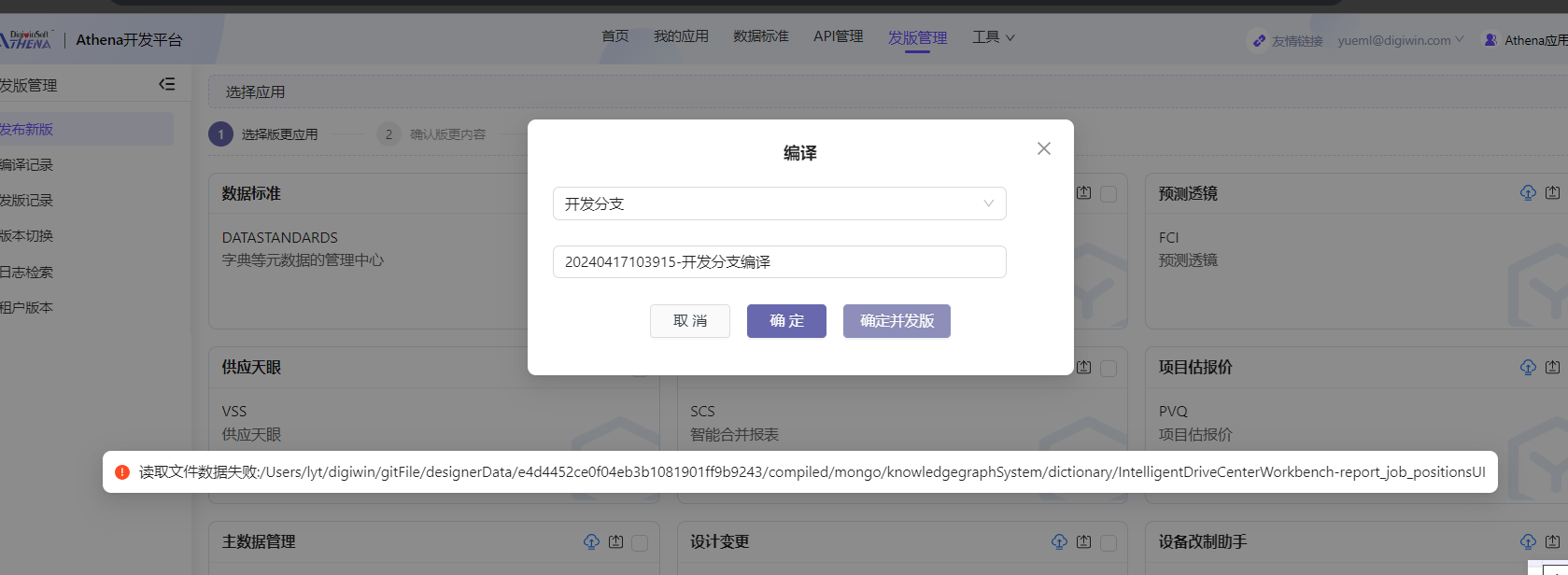Image resolution: width=1568 pixels, height=575 pixels.
Task: Collapse the 发版管理 sidebar
Action: 167,84
